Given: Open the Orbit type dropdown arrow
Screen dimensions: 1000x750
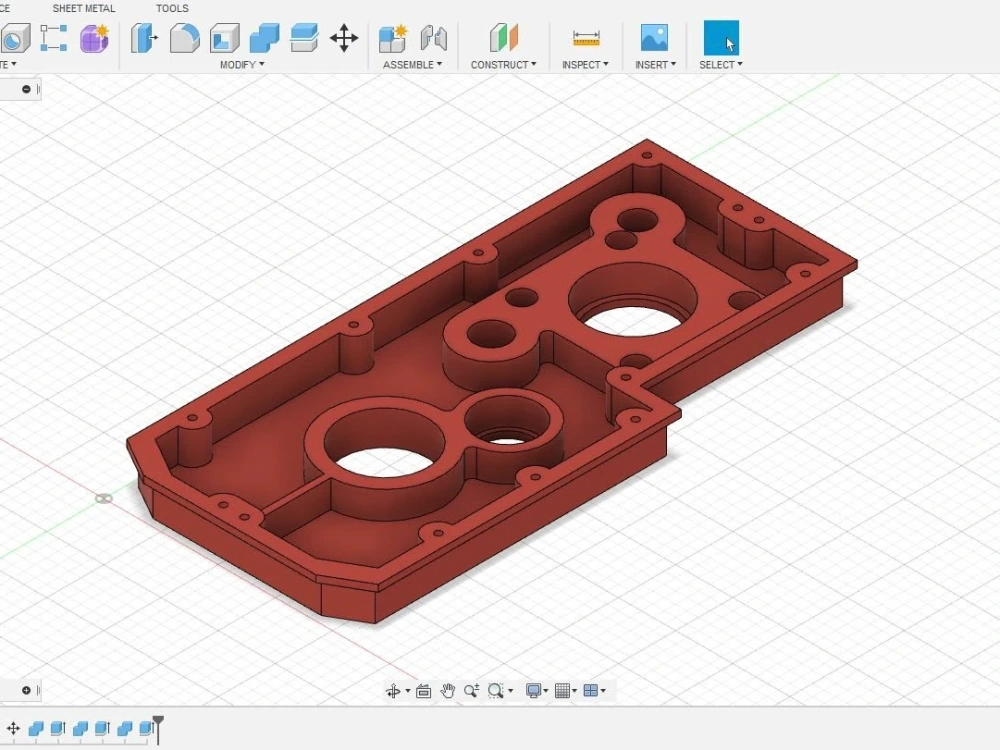Looking at the screenshot, I should click(408, 691).
